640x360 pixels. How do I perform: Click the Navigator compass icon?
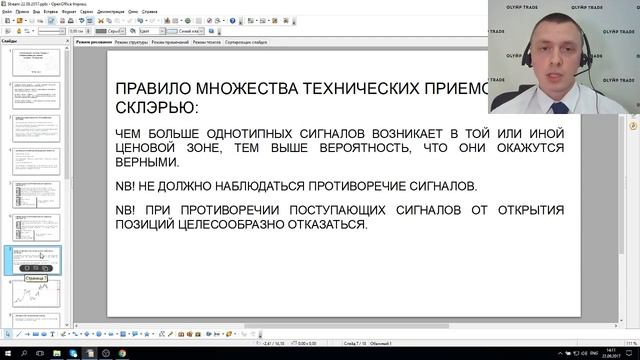[209, 20]
